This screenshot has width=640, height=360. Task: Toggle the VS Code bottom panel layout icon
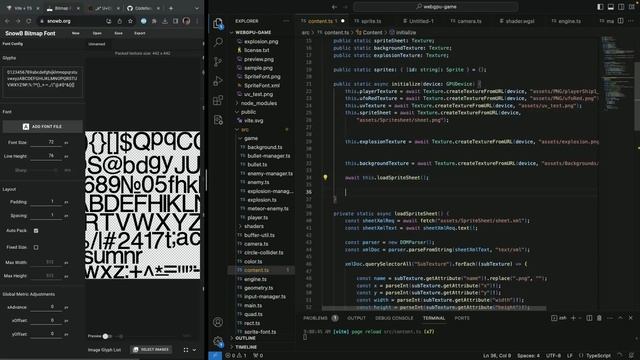pos(611,7)
